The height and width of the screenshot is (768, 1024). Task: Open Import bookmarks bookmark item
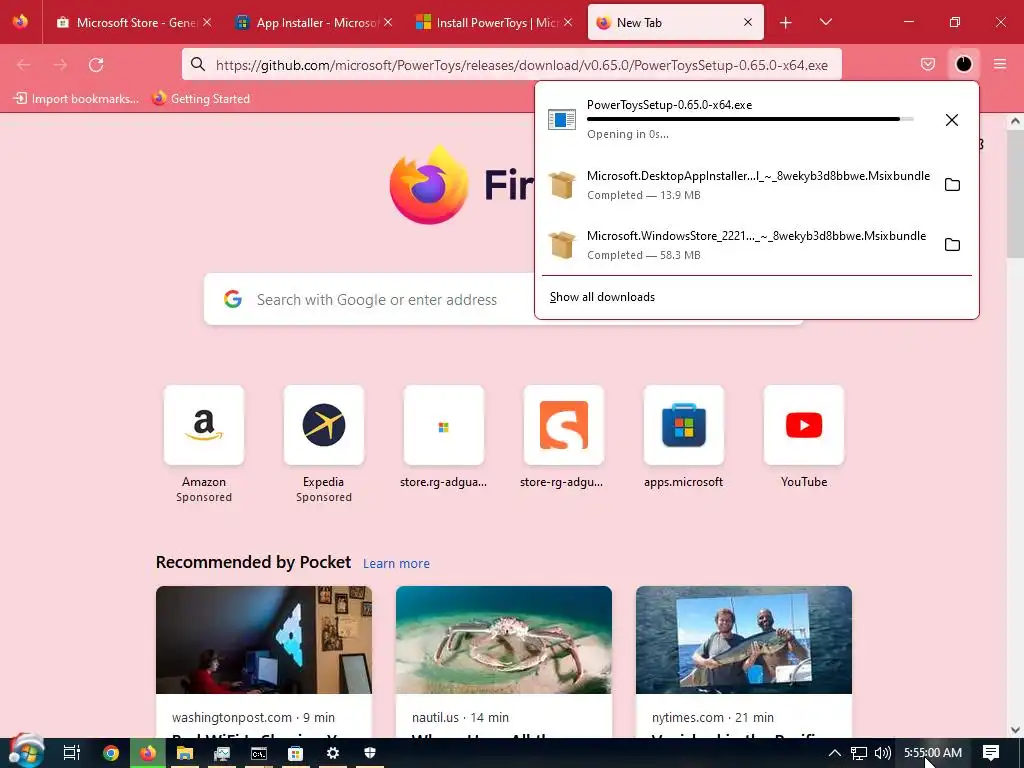tap(76, 99)
